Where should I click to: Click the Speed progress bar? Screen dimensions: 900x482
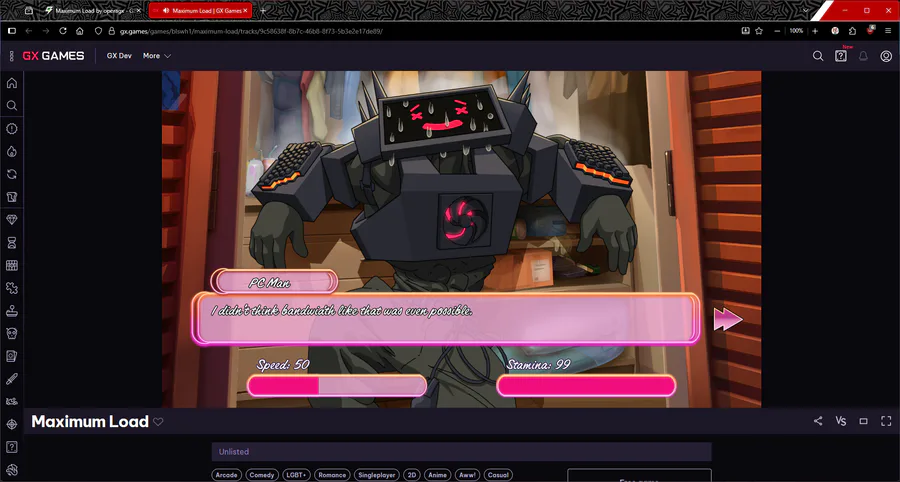[x=337, y=386]
